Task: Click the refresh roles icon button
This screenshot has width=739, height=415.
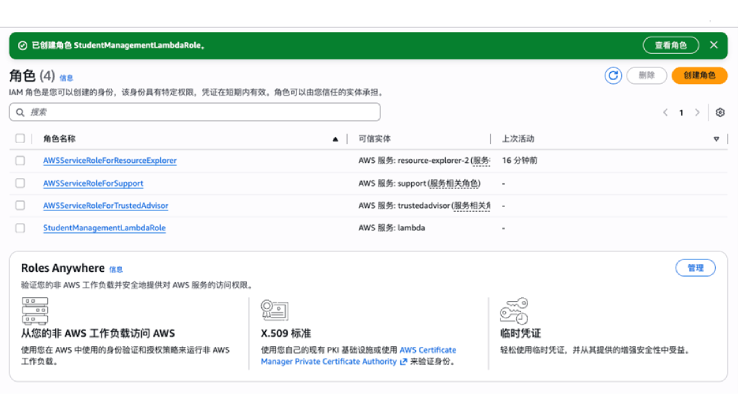Action: coord(613,76)
